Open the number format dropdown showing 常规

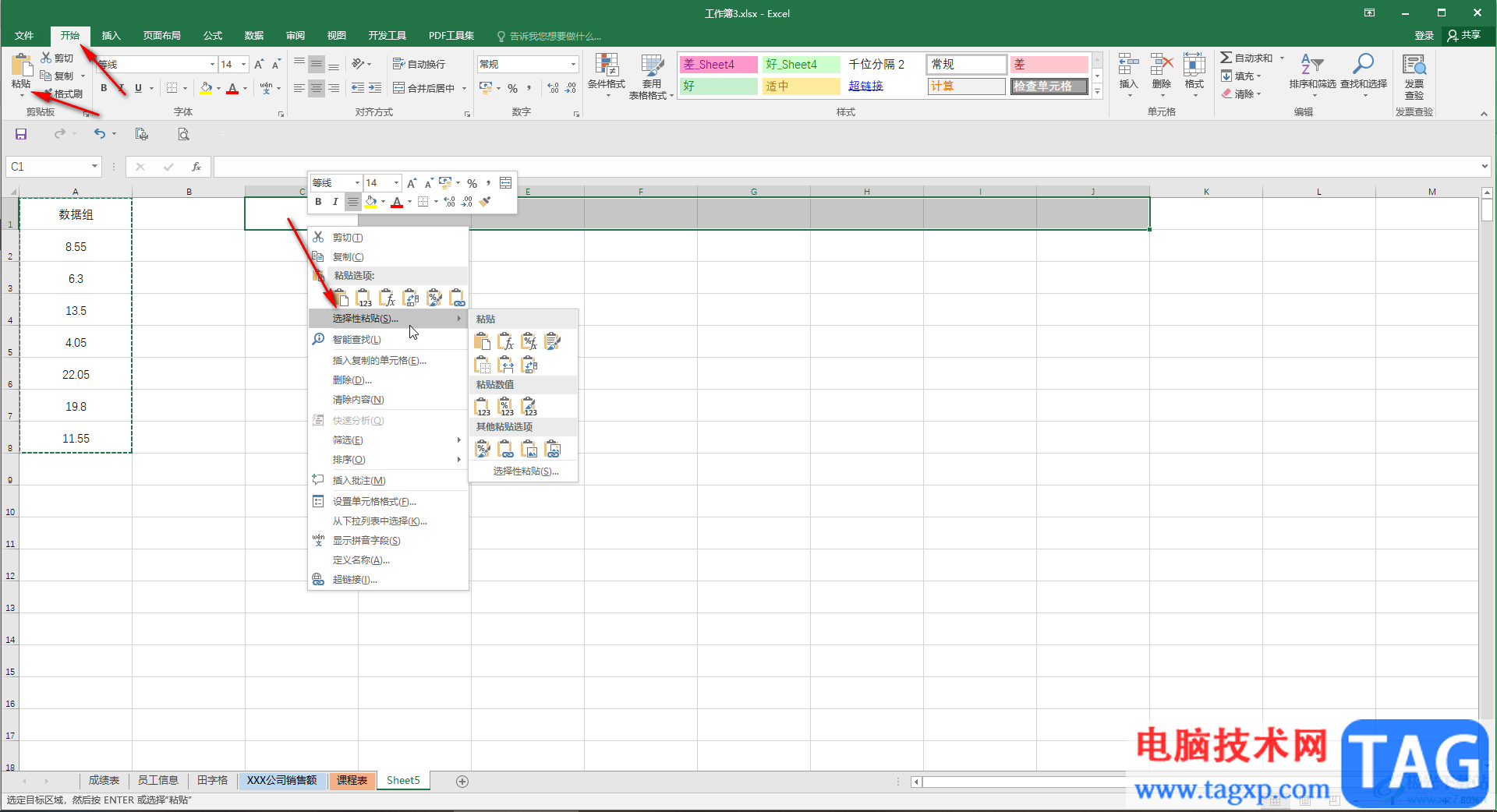pyautogui.click(x=573, y=64)
